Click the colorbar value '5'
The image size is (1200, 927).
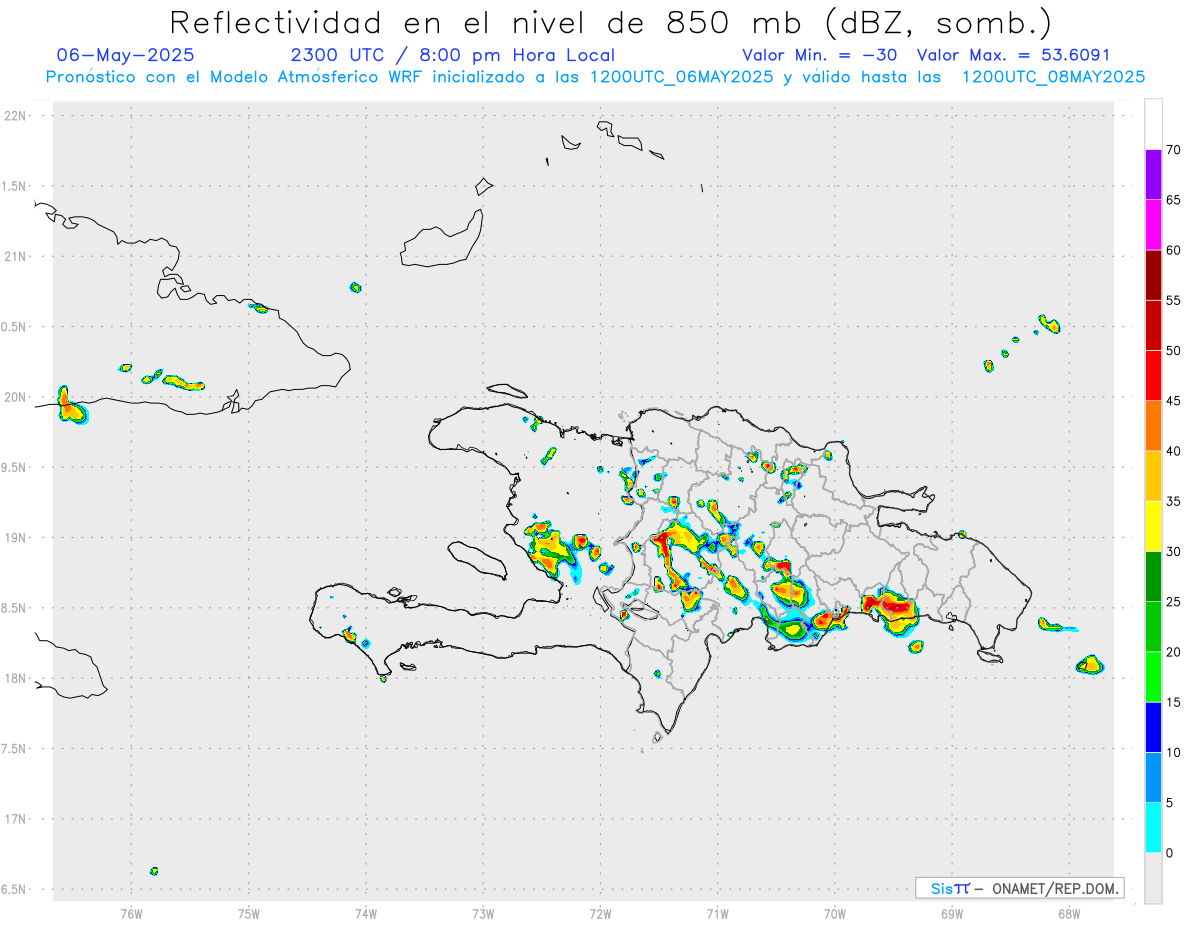coord(1170,803)
